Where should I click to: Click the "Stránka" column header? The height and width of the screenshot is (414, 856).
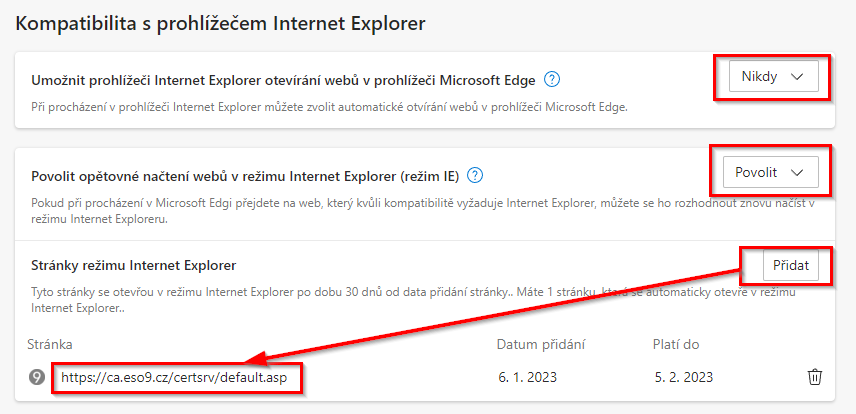pyautogui.click(x=50, y=345)
